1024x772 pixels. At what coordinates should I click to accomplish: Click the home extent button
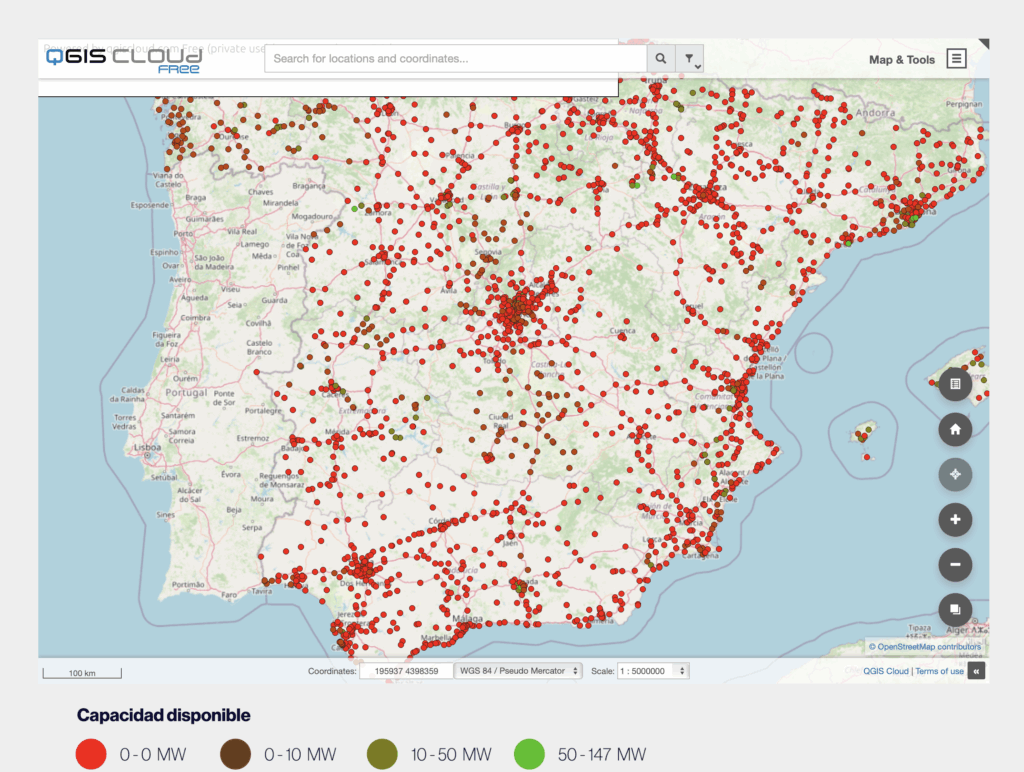955,430
